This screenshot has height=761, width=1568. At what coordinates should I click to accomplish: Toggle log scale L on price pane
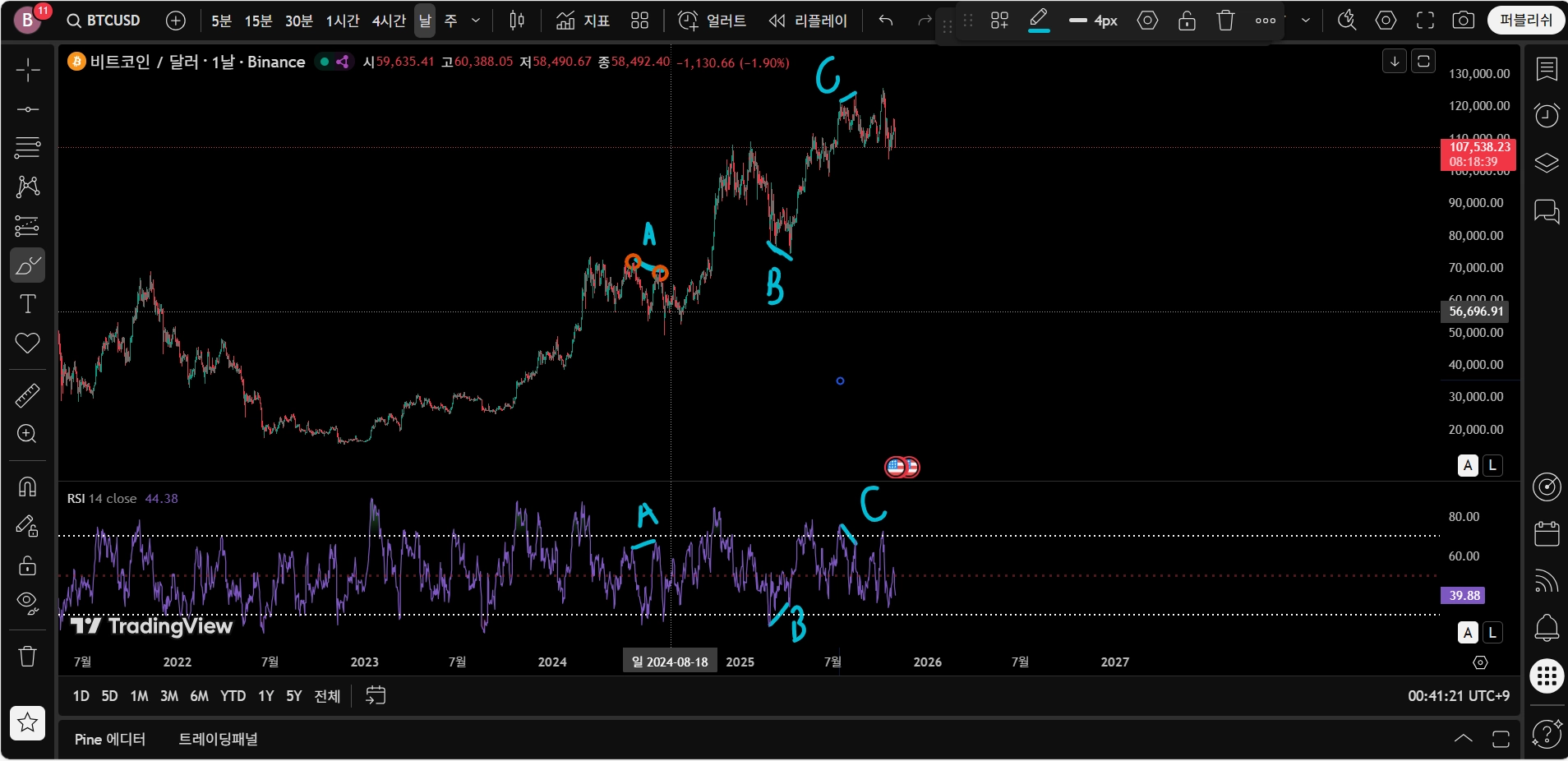coord(1492,465)
